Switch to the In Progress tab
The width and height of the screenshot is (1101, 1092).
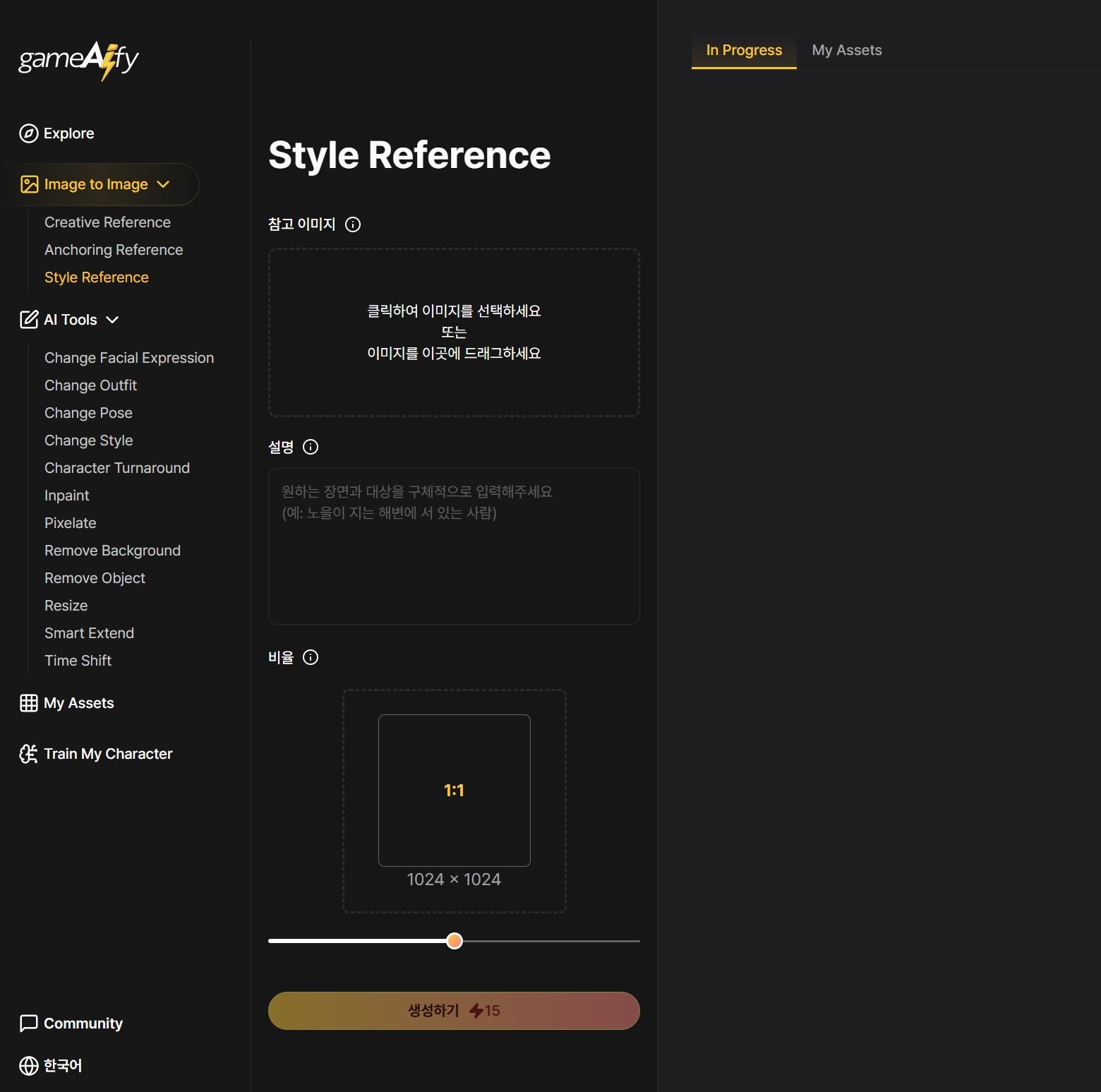click(744, 50)
